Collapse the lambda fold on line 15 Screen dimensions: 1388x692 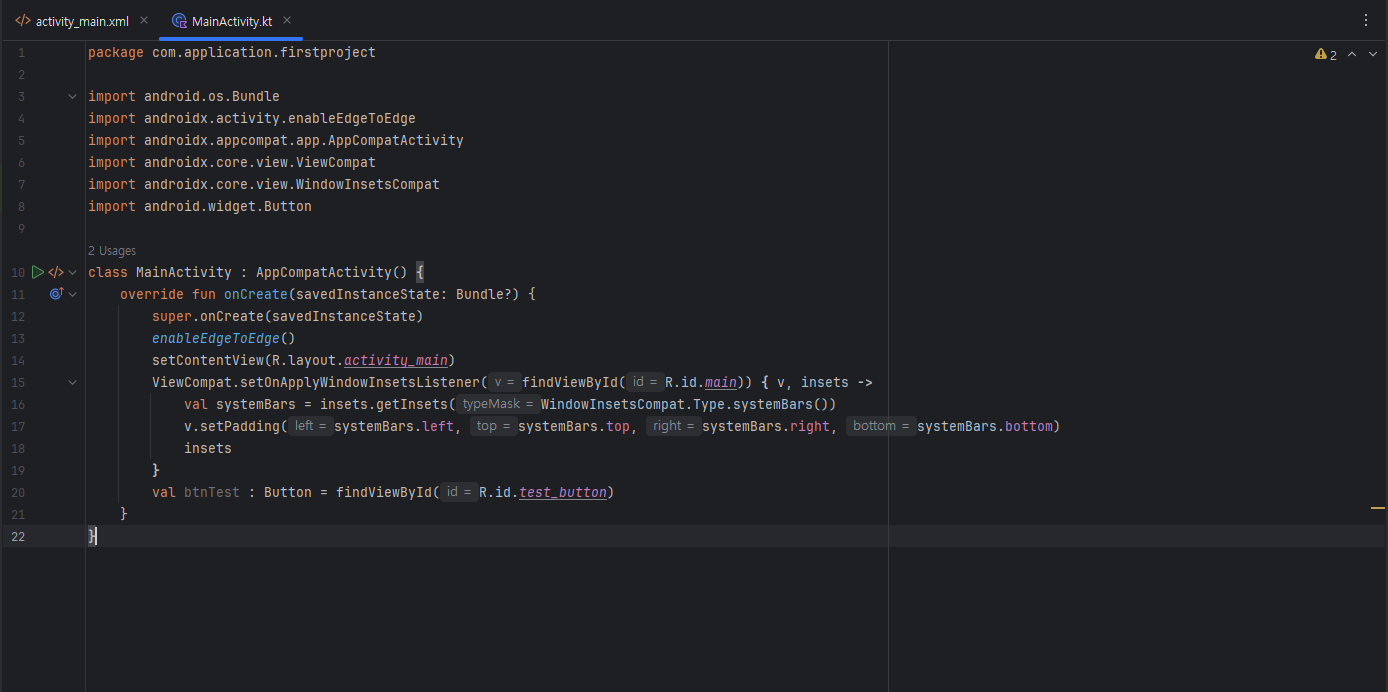coord(72,382)
